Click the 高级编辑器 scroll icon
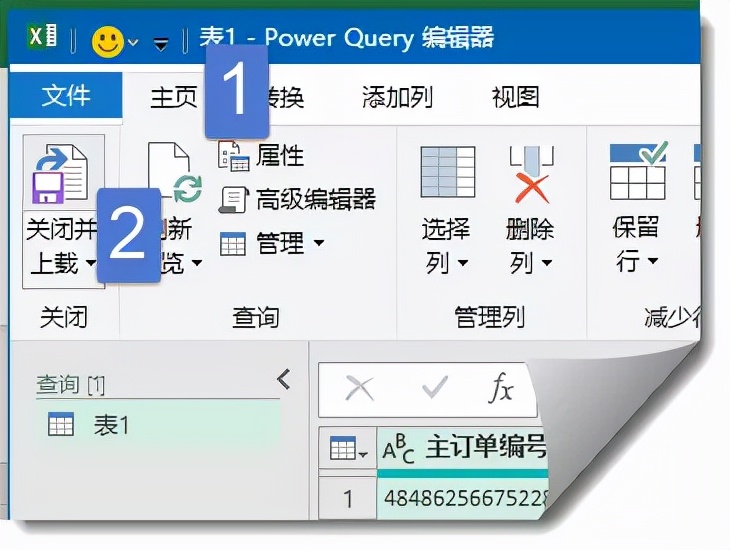Viewport: 730px width, 550px height. [x=234, y=200]
